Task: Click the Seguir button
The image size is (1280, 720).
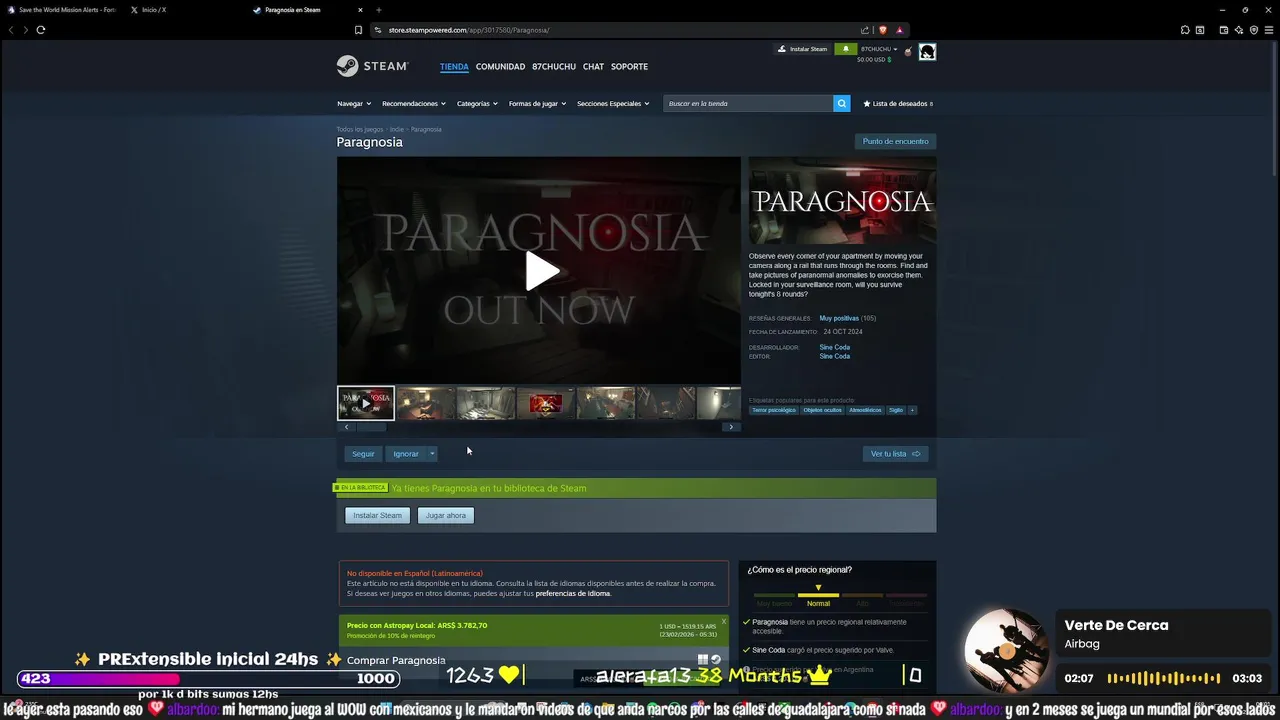Action: pos(363,454)
